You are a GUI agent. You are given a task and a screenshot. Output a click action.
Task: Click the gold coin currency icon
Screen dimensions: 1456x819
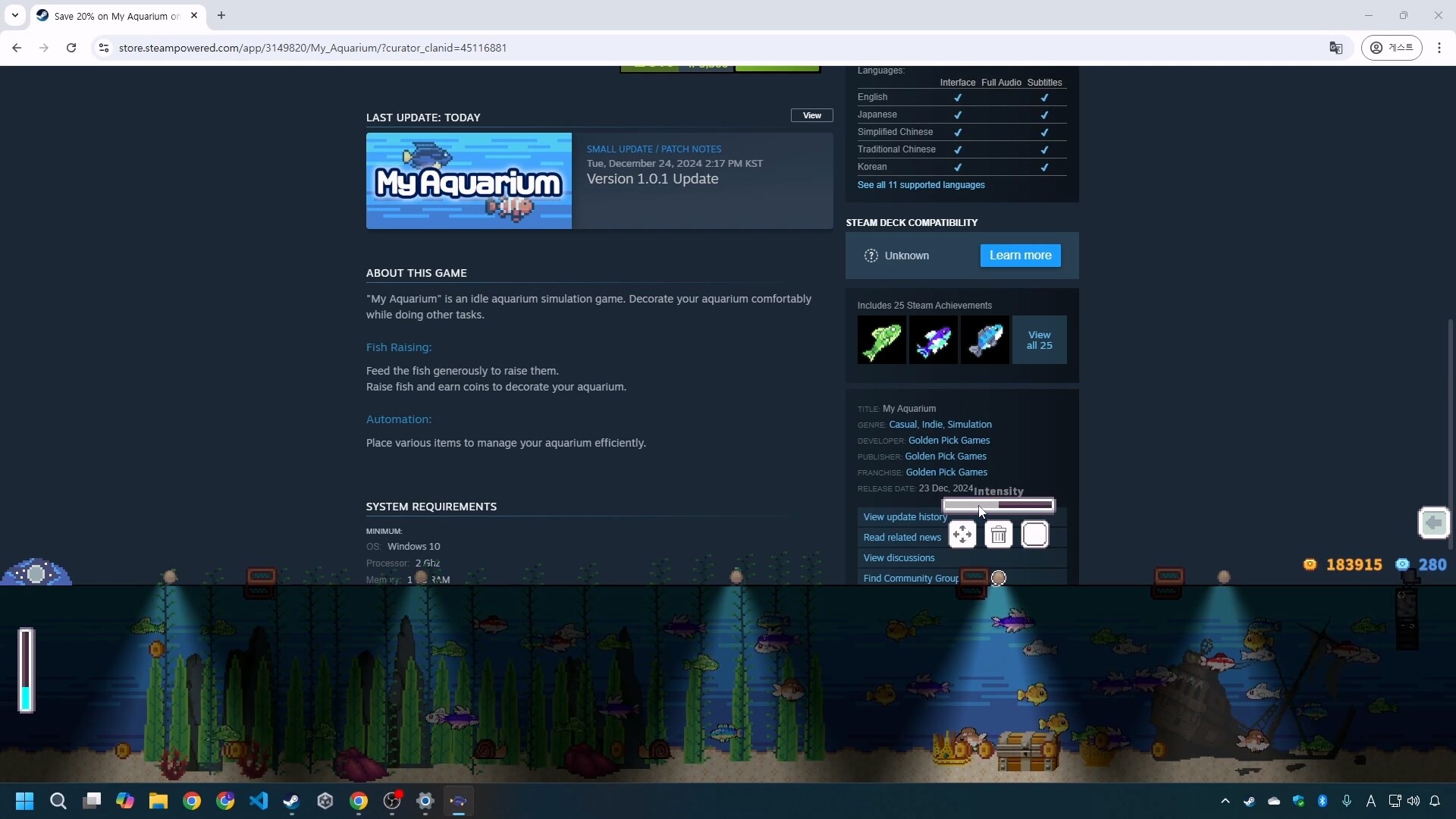tap(1311, 564)
